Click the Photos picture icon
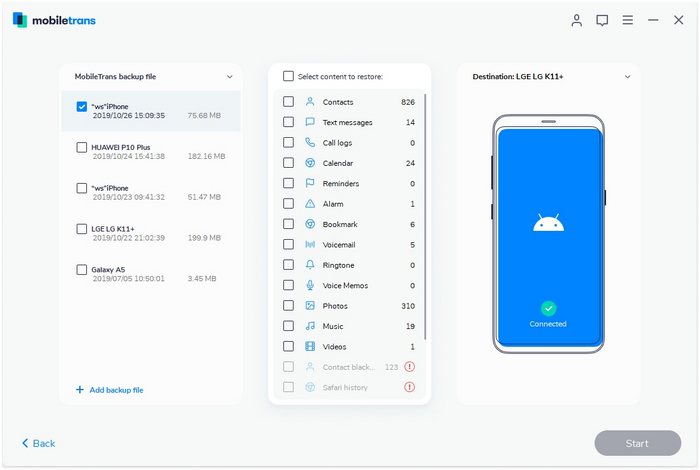The width and height of the screenshot is (700, 470). 310,305
